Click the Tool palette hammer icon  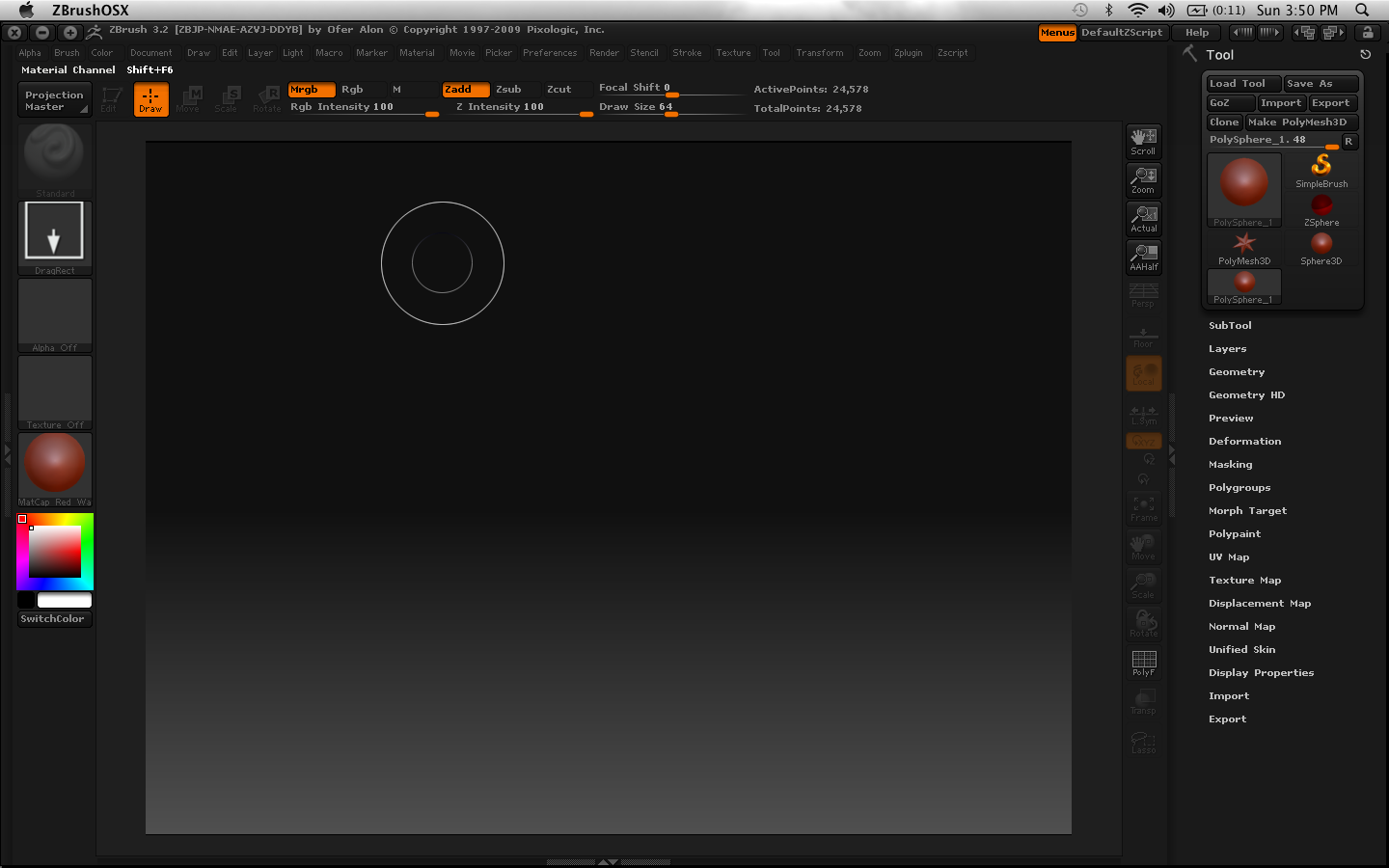tap(1190, 54)
